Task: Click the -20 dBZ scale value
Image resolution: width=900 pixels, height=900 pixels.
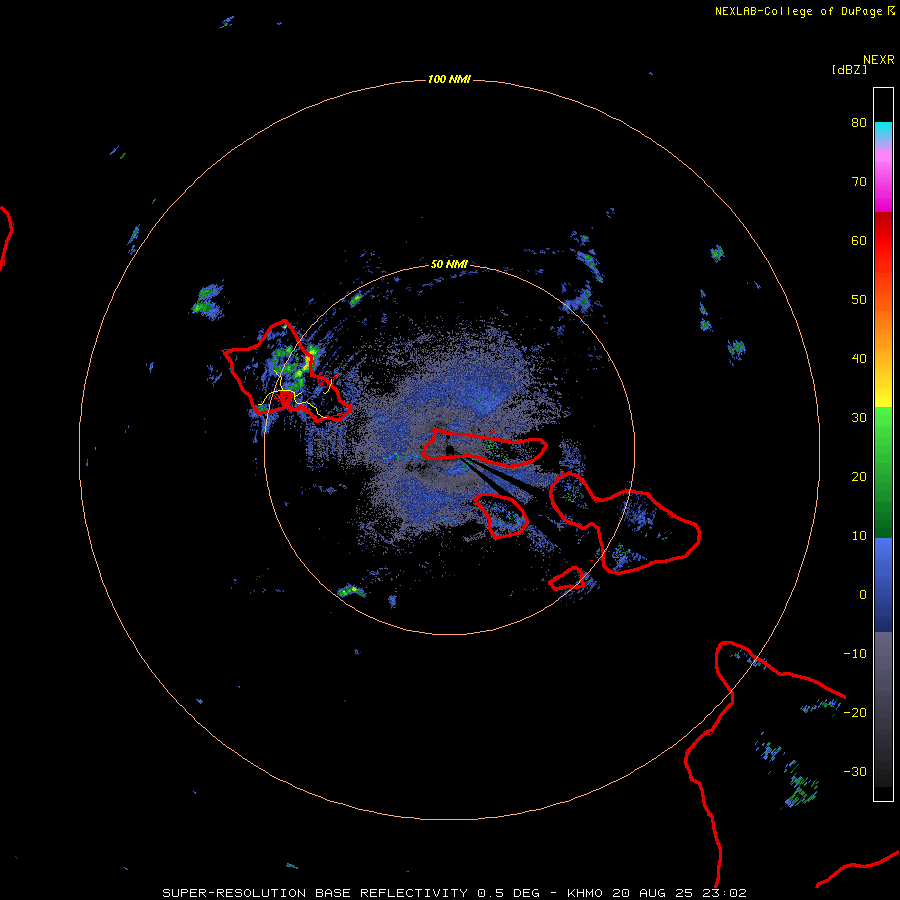Action: coord(855,712)
